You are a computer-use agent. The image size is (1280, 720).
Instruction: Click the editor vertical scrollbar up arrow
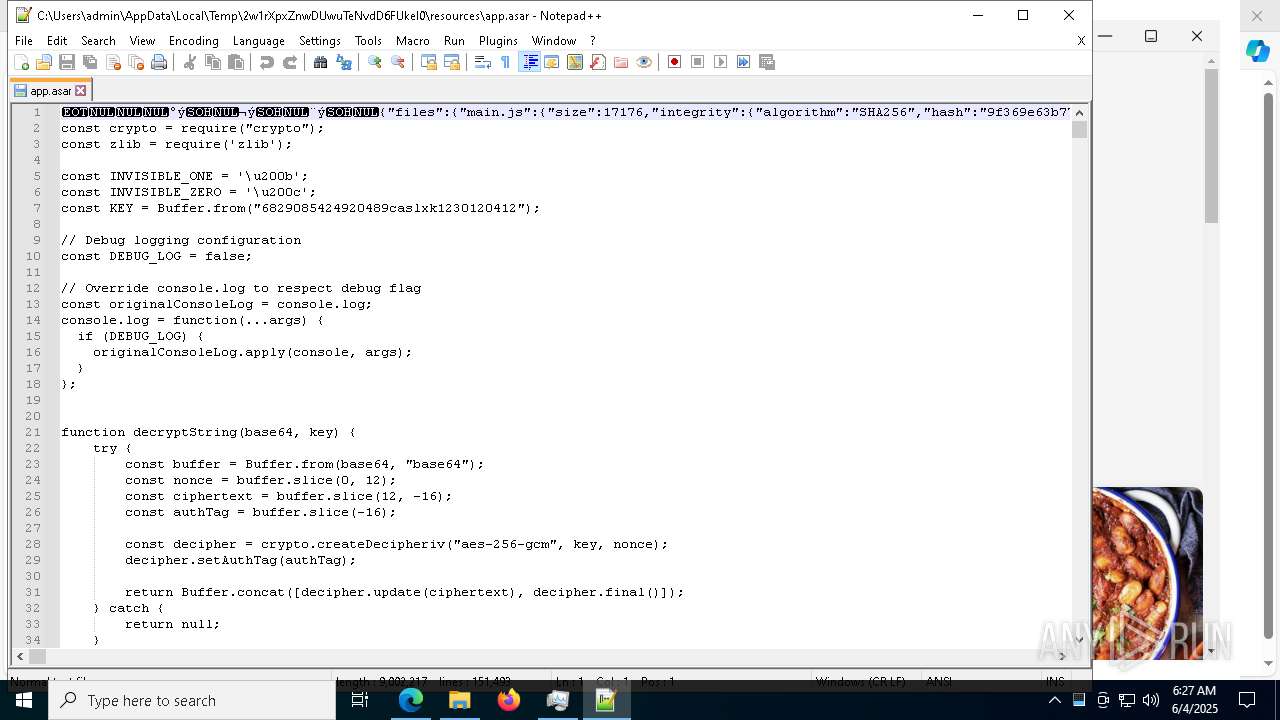click(x=1079, y=112)
